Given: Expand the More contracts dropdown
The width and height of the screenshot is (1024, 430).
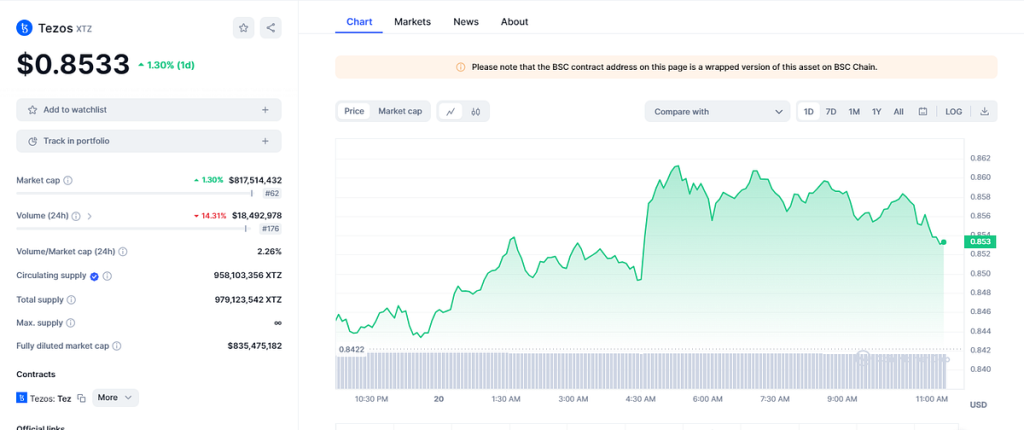Looking at the screenshot, I should pyautogui.click(x=115, y=397).
